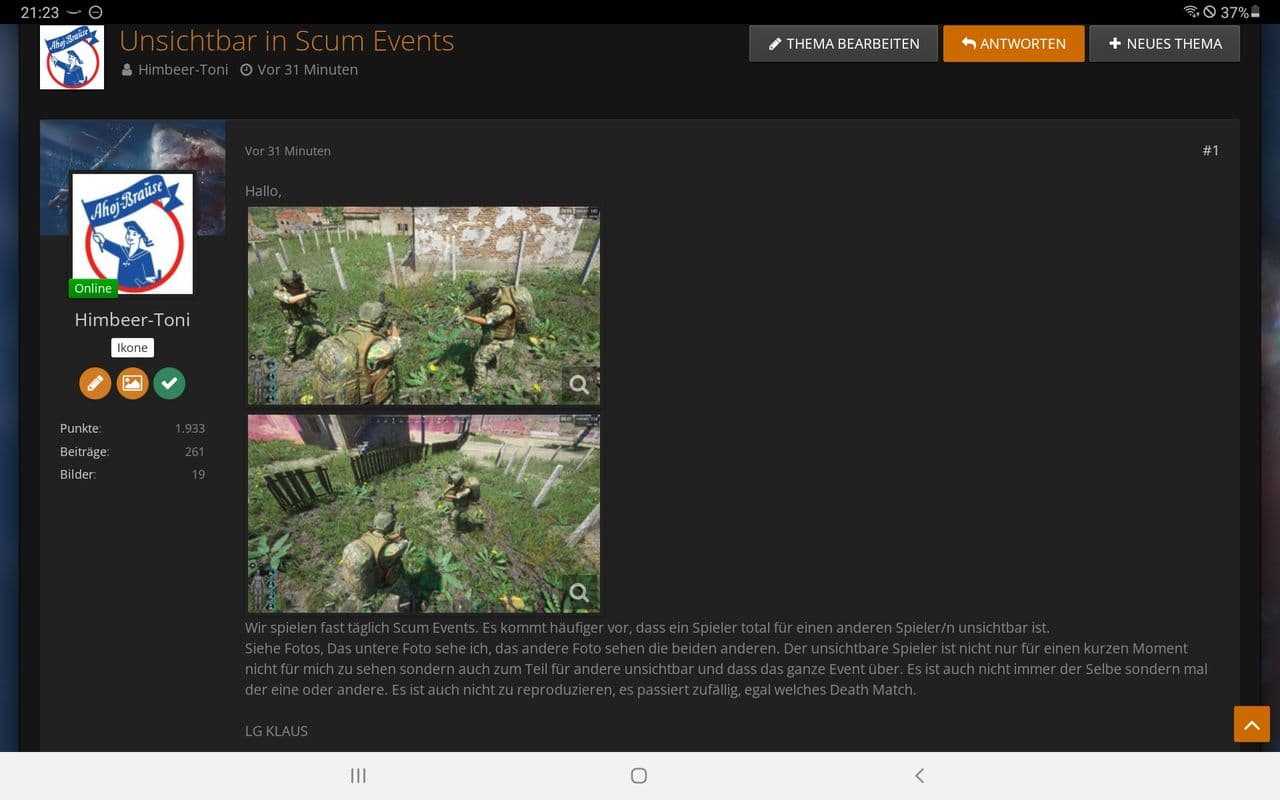The image size is (1280, 800).
Task: Open Ahoj-Brause avatar beside thread title
Action: click(x=72, y=57)
